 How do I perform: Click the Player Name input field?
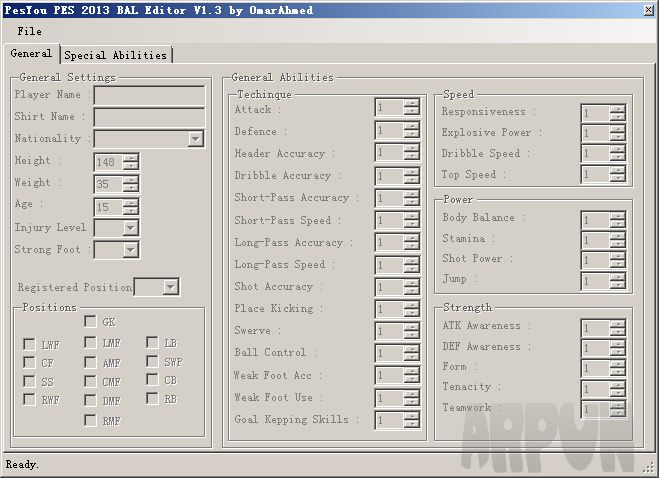pyautogui.click(x=149, y=96)
